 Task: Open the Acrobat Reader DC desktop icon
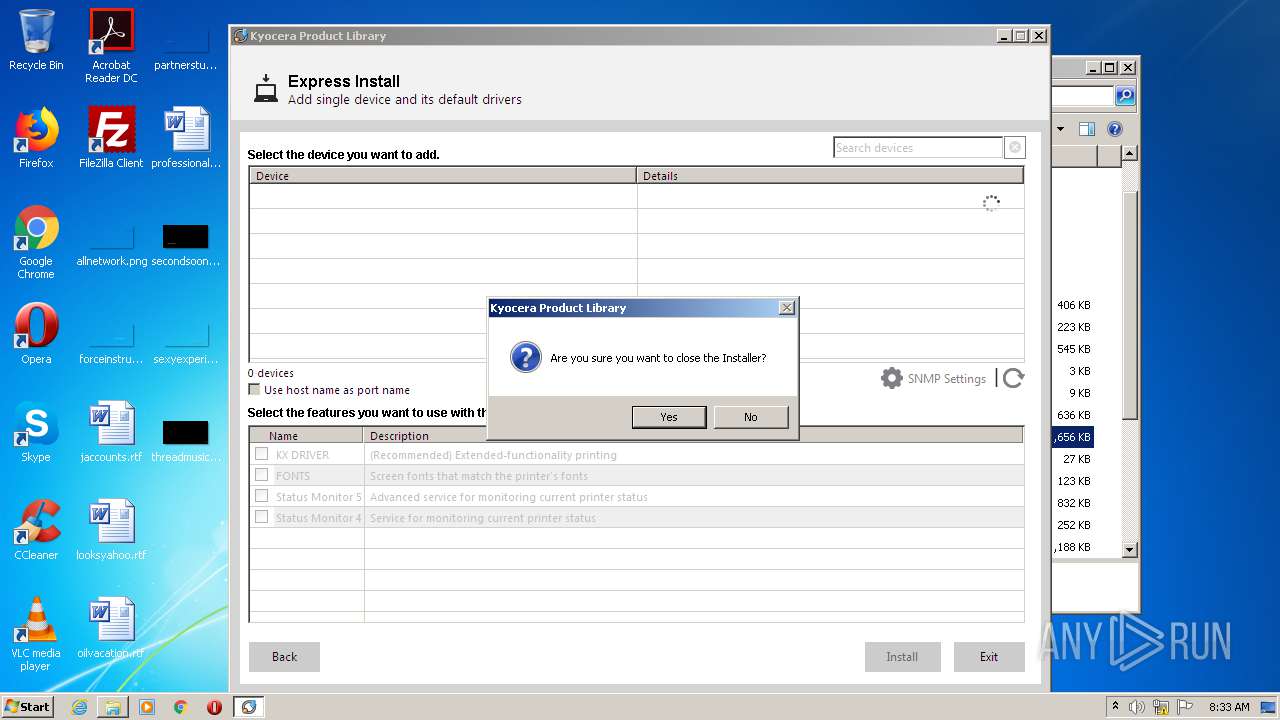click(x=111, y=46)
